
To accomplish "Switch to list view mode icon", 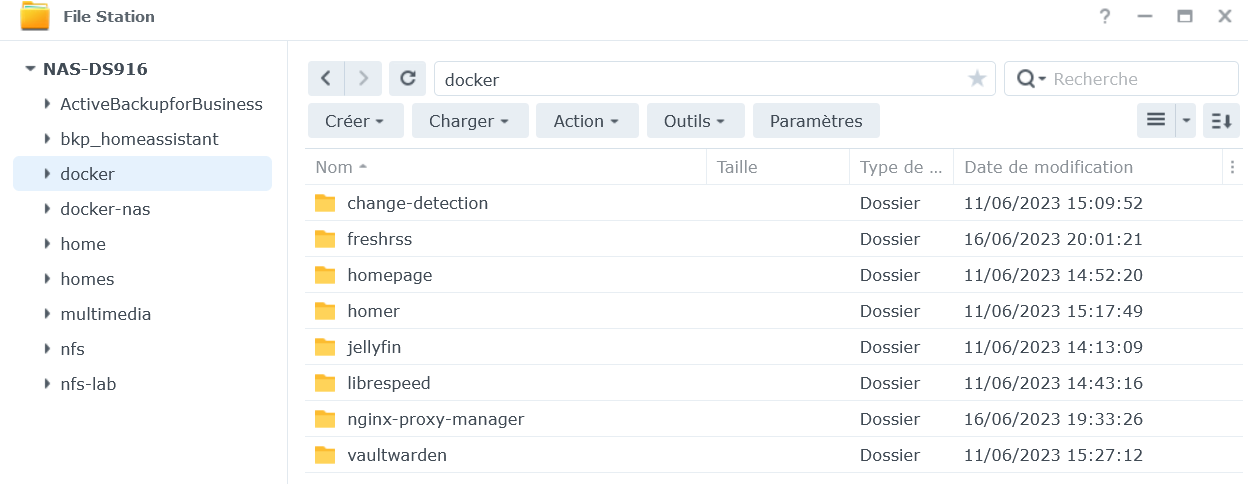I will (1156, 121).
